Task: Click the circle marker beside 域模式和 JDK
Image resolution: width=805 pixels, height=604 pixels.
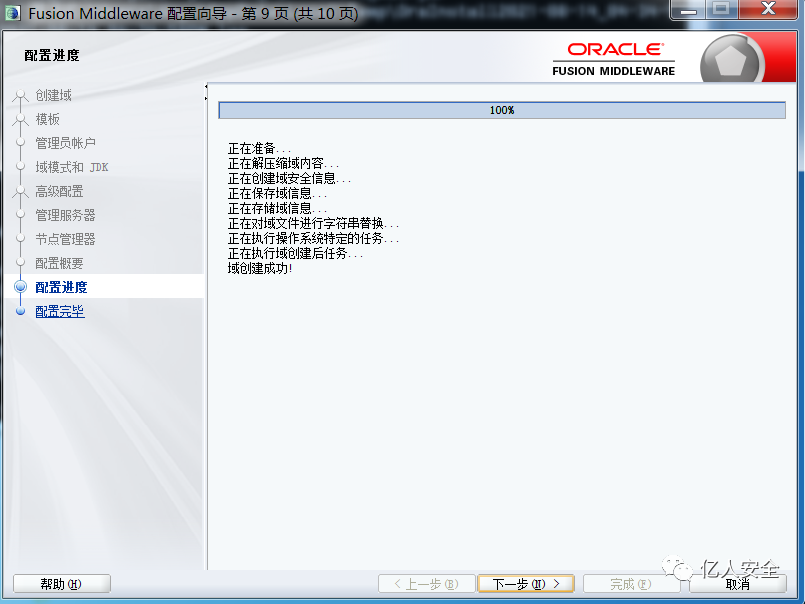Action: [20, 166]
